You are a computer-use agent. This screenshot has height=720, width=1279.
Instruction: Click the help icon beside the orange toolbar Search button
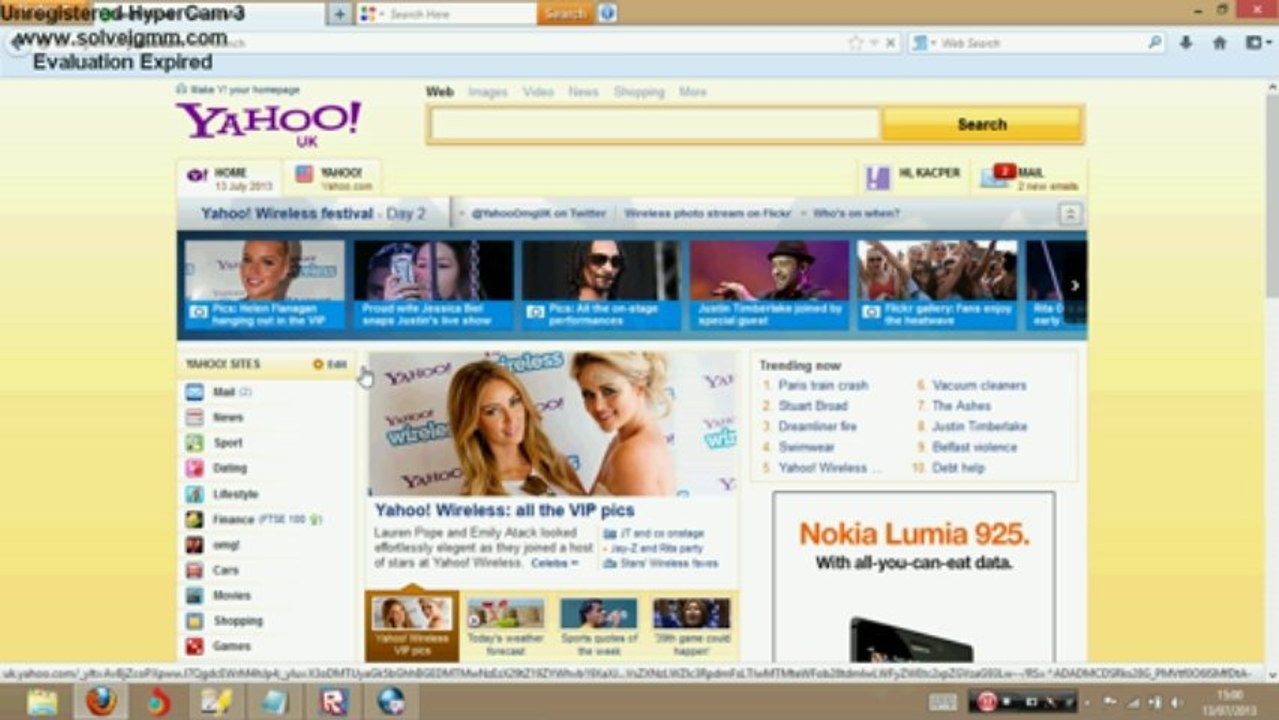coord(606,14)
